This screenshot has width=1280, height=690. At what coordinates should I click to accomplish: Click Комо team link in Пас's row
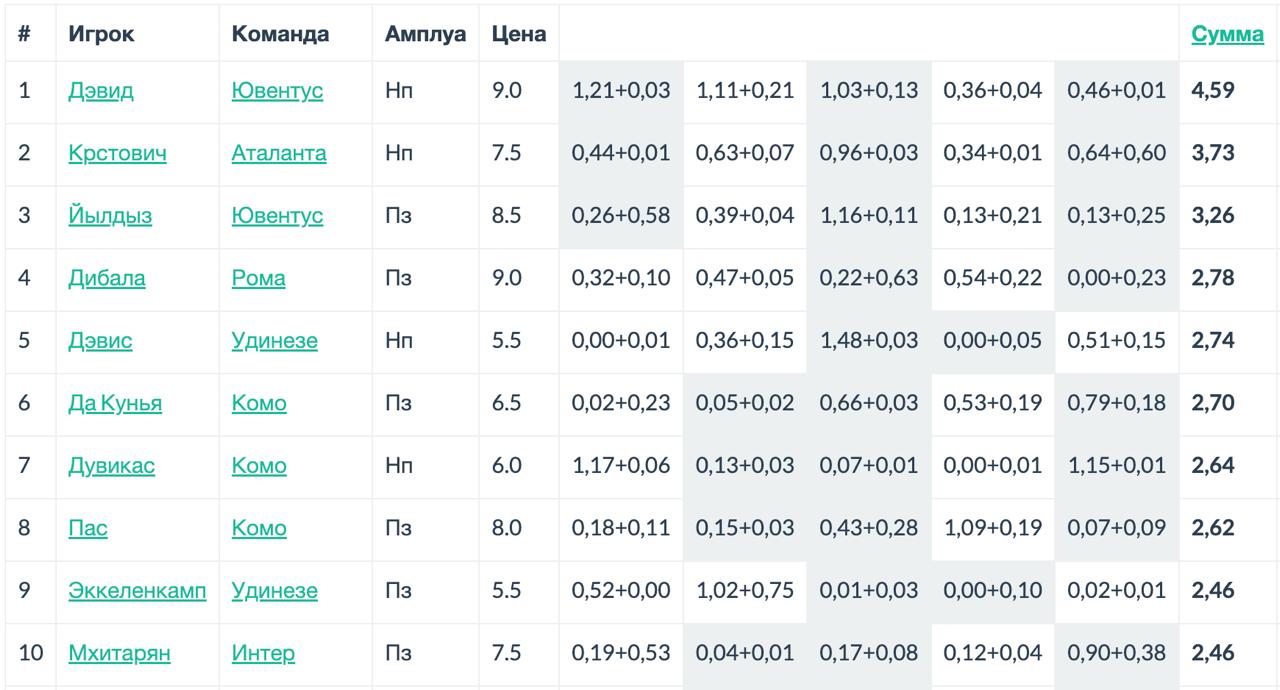[259, 528]
